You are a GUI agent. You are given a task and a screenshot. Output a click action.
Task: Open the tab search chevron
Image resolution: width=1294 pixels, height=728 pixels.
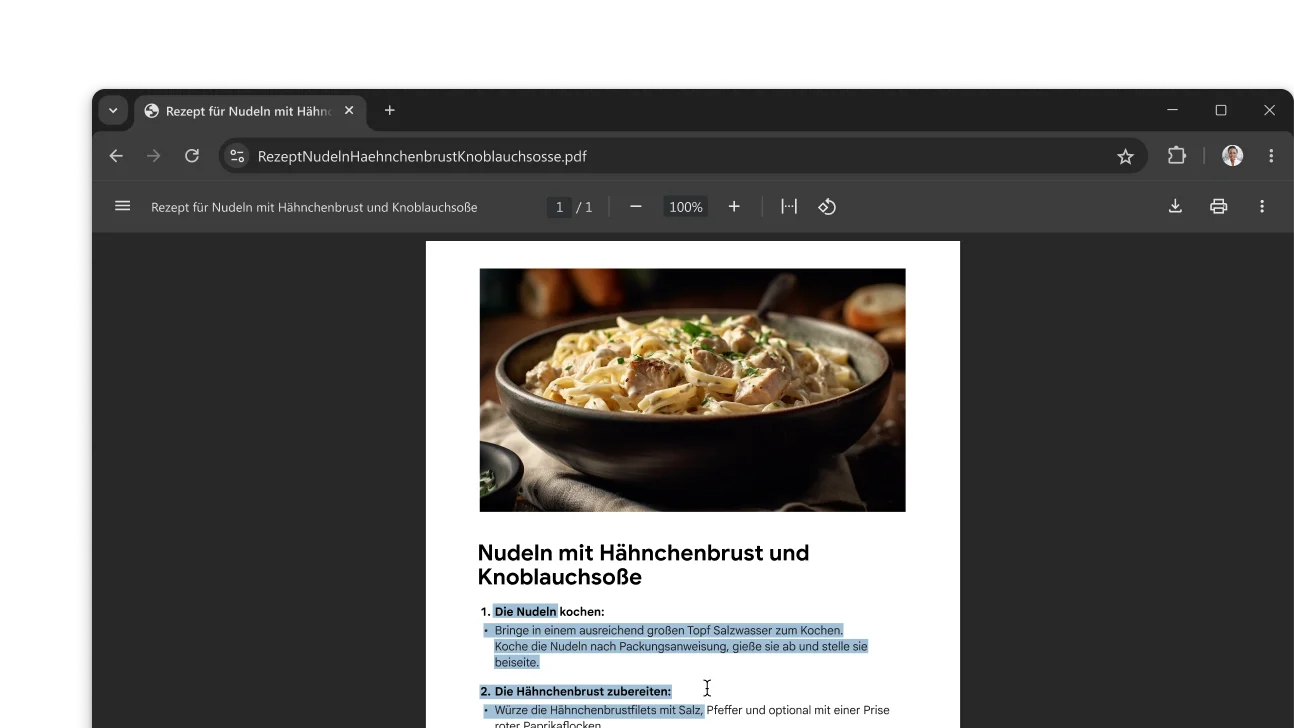point(113,110)
